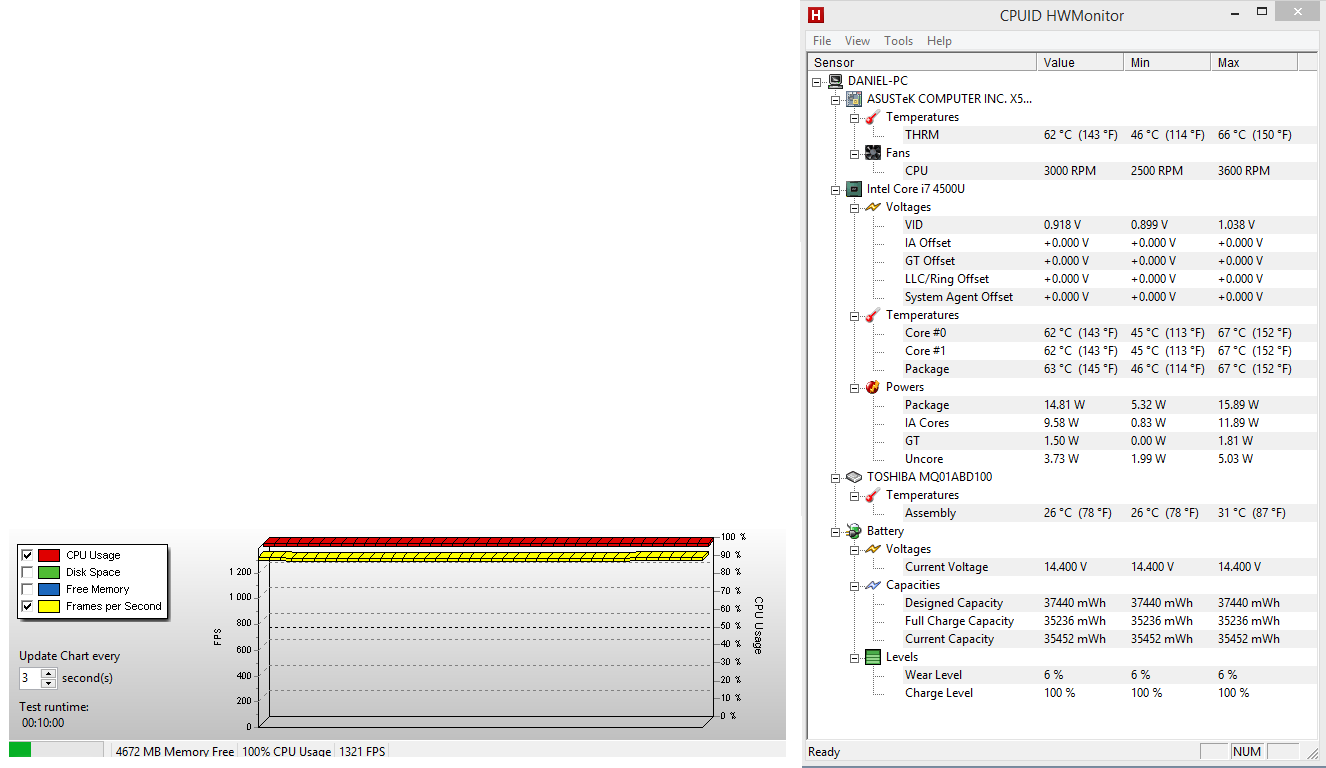
Task: Click thermometer icon under ASUSTeK node
Action: (873, 117)
